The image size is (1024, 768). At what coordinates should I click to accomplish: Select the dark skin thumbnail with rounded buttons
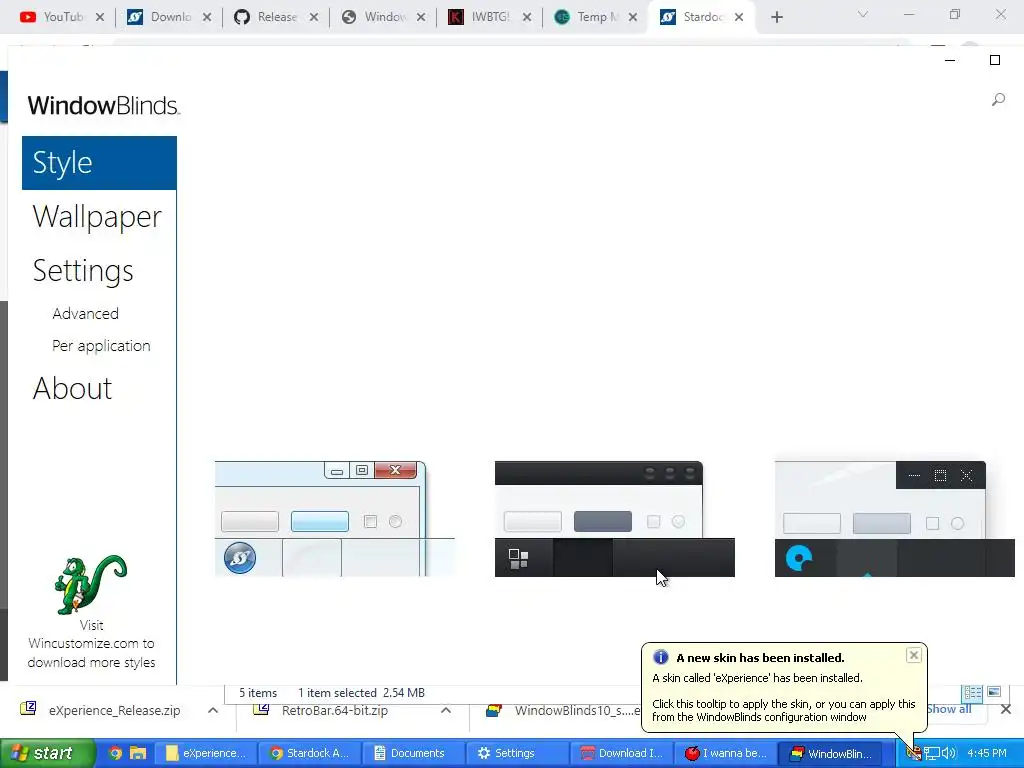[615, 519]
